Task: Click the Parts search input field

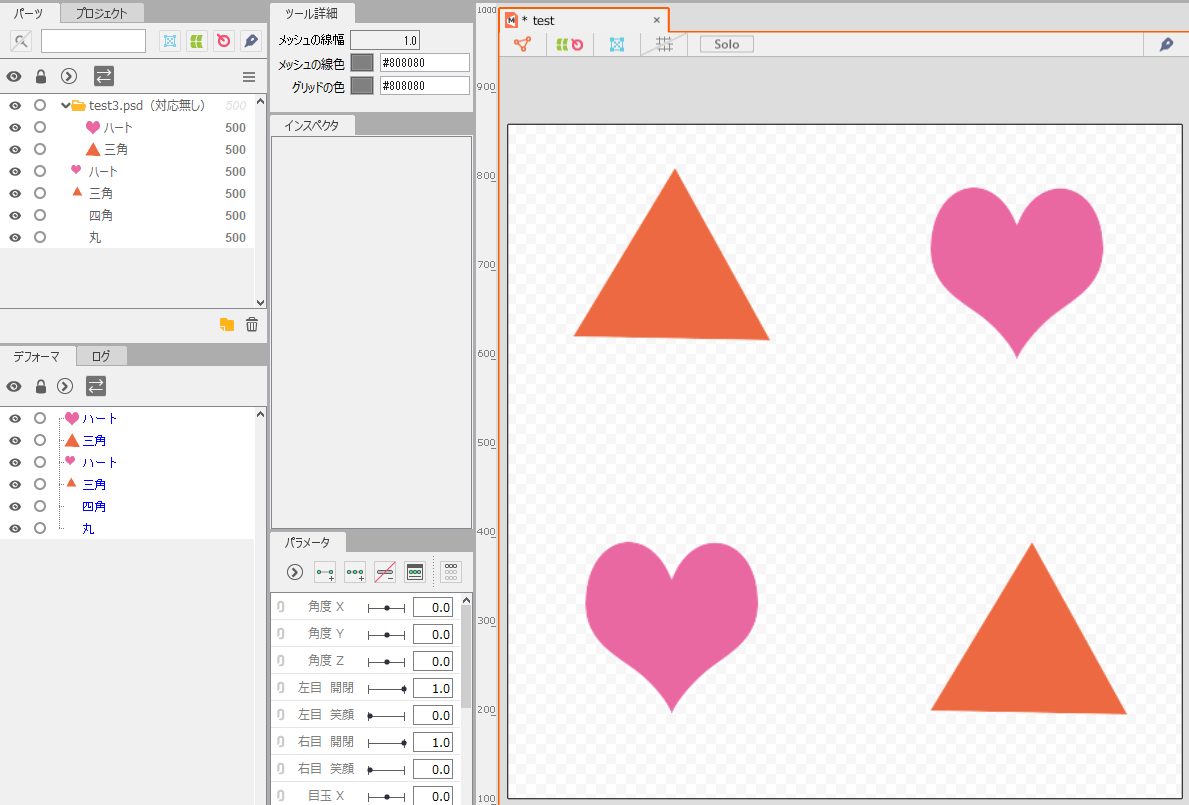Action: click(x=93, y=41)
